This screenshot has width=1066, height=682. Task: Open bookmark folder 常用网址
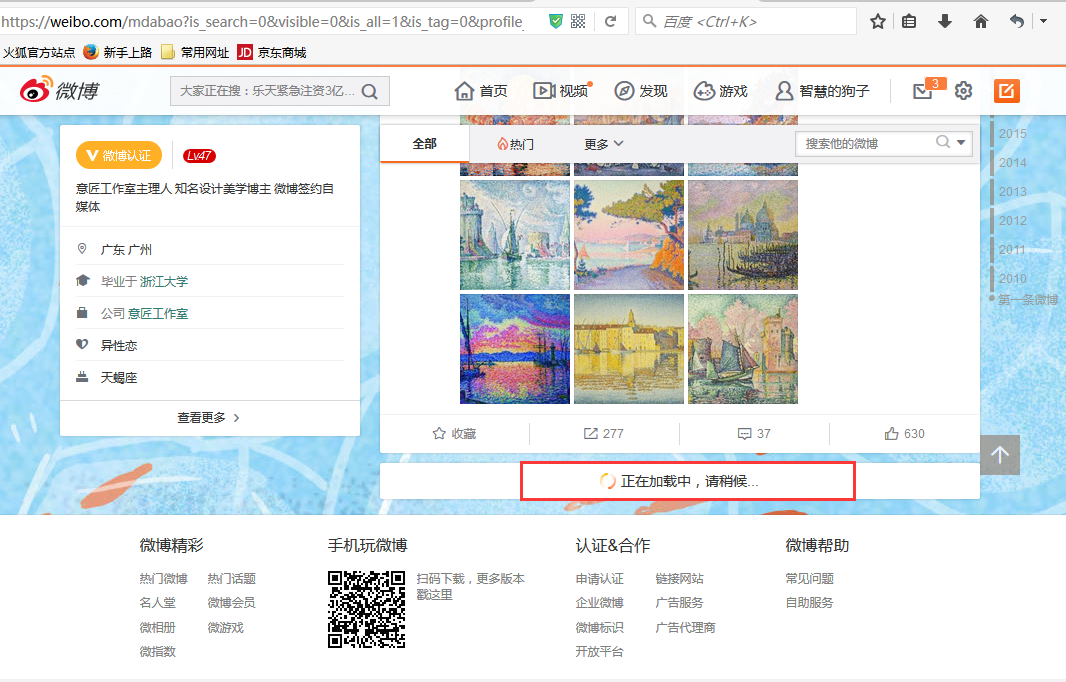tap(195, 52)
